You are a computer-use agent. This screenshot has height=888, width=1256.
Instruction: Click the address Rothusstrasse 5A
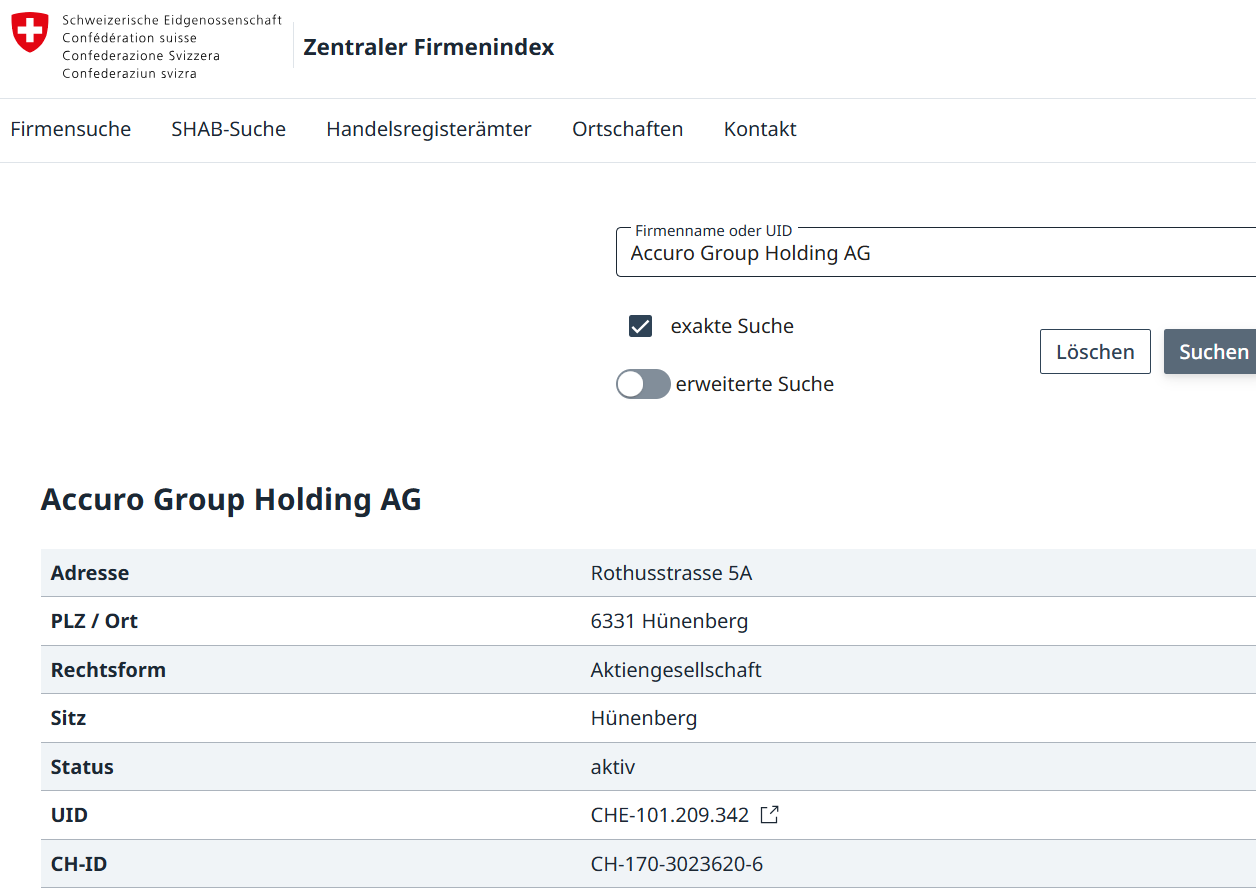click(x=671, y=573)
